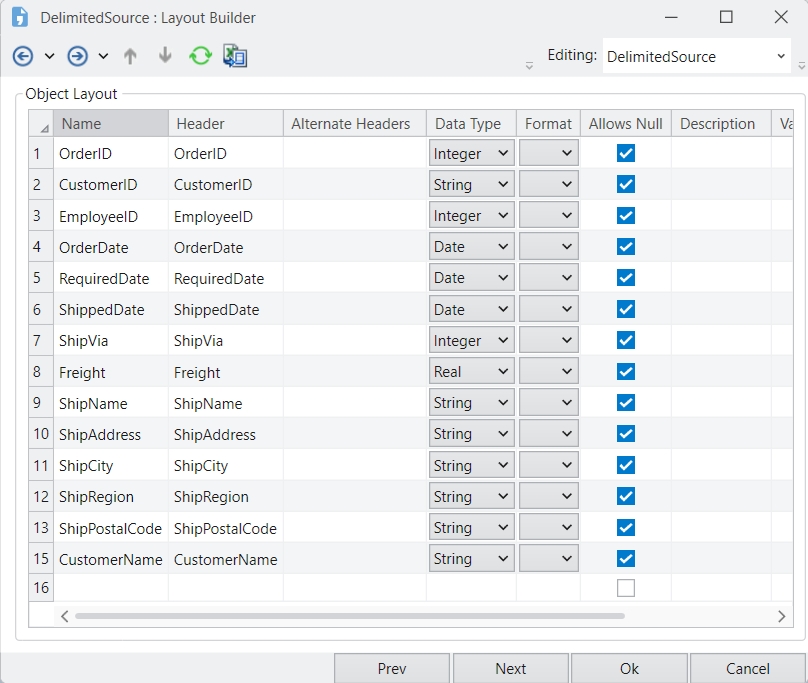This screenshot has height=683, width=808.
Task: Click the Ok button
Action: pos(629,668)
